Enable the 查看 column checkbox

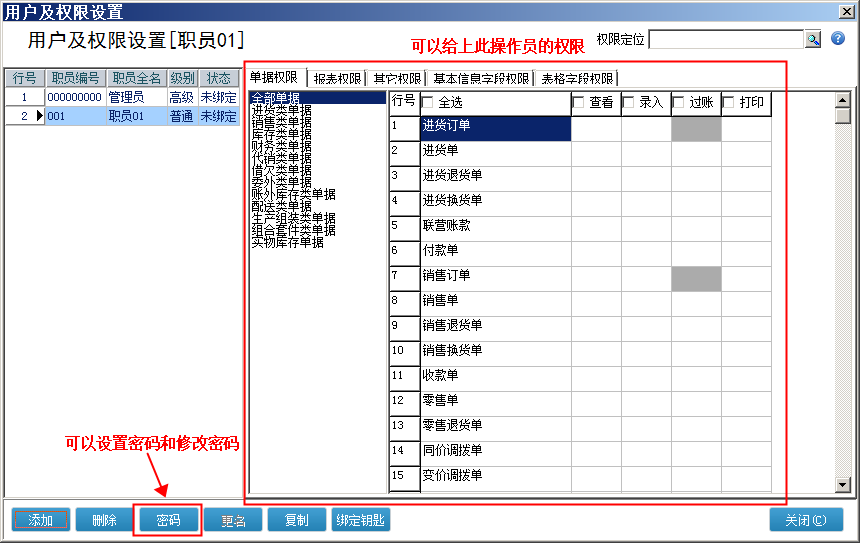click(x=579, y=102)
